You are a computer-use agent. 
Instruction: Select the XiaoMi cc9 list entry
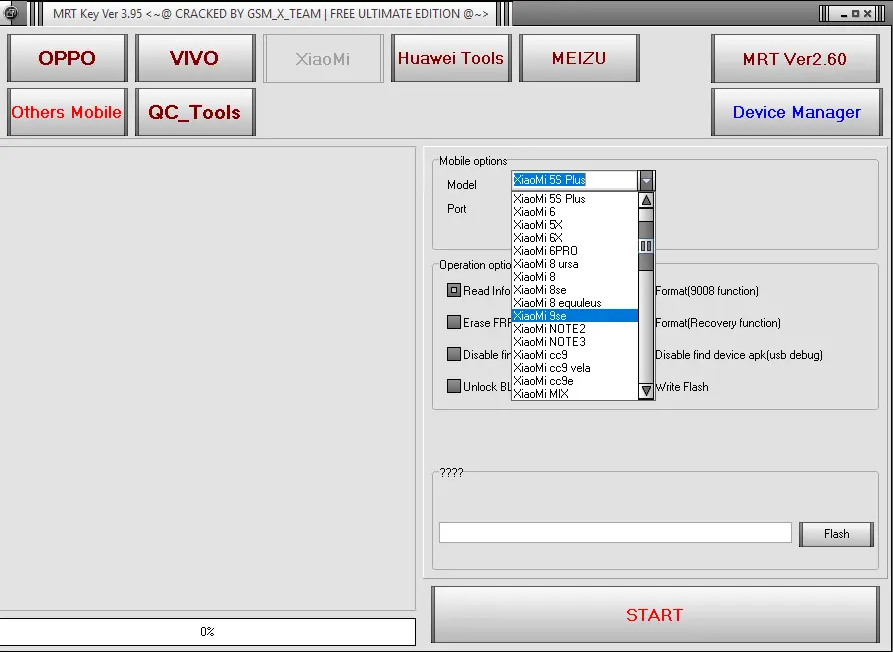tap(575, 355)
